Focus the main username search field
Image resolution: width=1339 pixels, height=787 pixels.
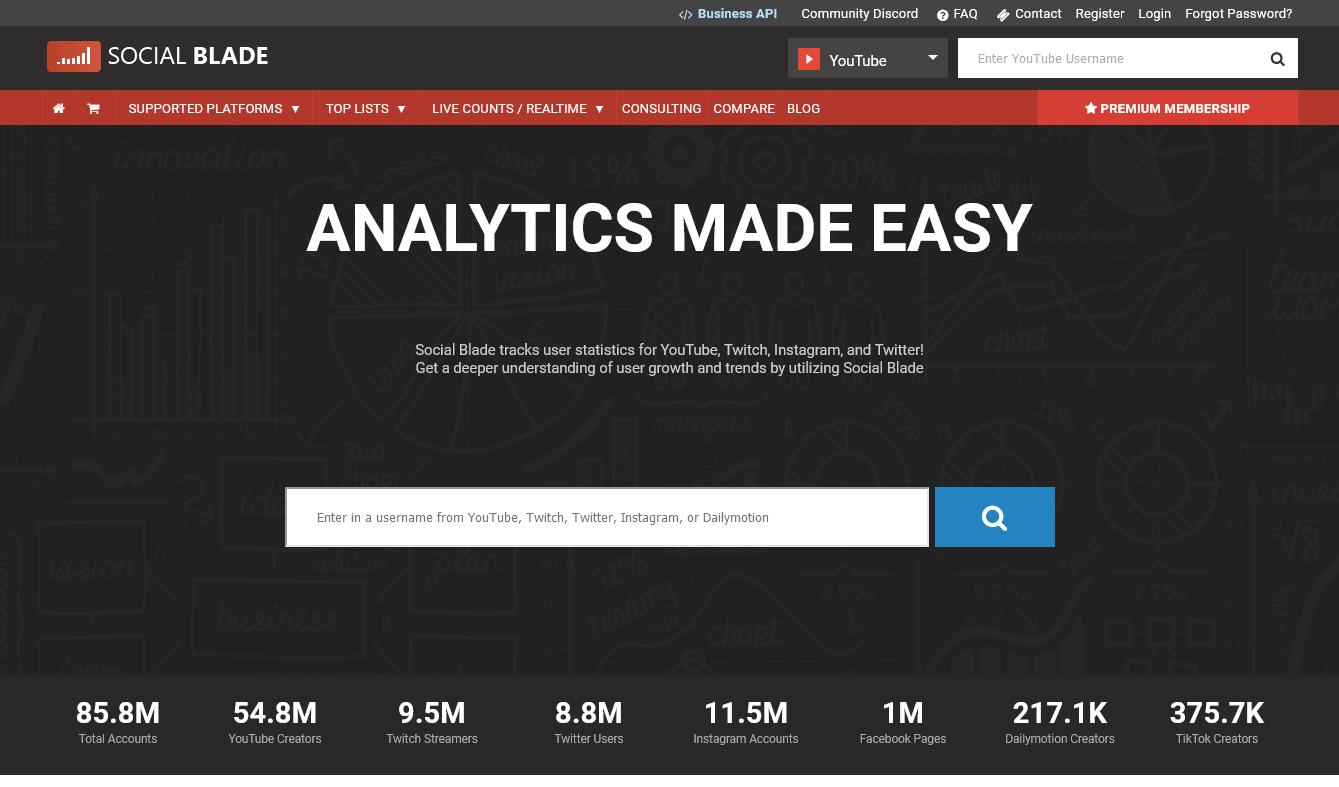pos(607,517)
